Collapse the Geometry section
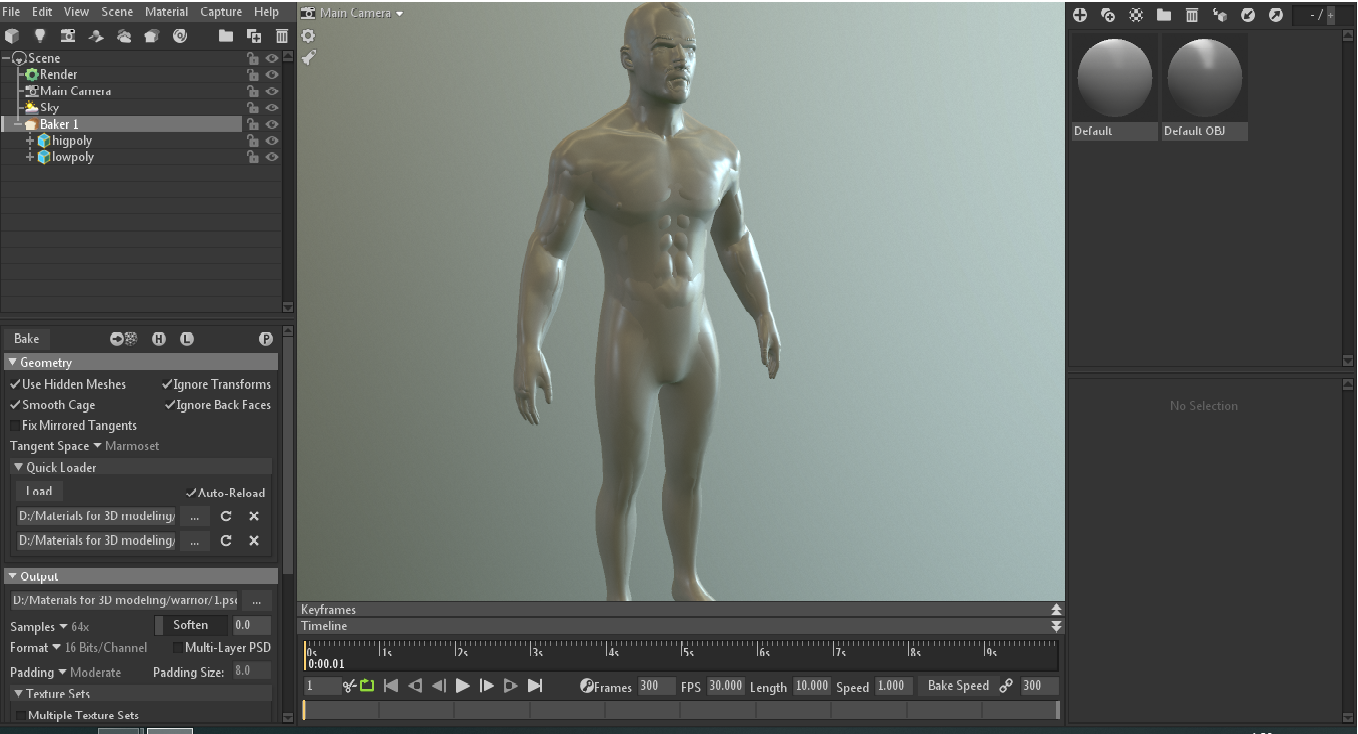 pos(12,363)
